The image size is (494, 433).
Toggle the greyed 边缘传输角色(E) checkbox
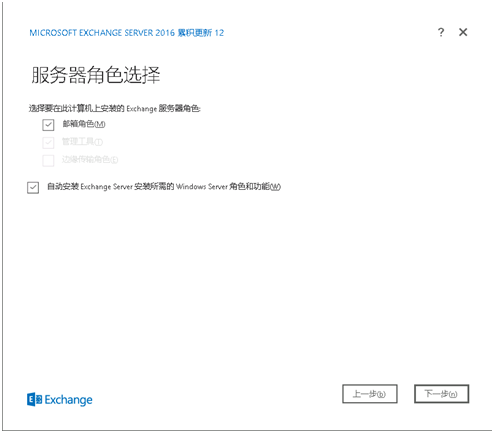(48, 160)
